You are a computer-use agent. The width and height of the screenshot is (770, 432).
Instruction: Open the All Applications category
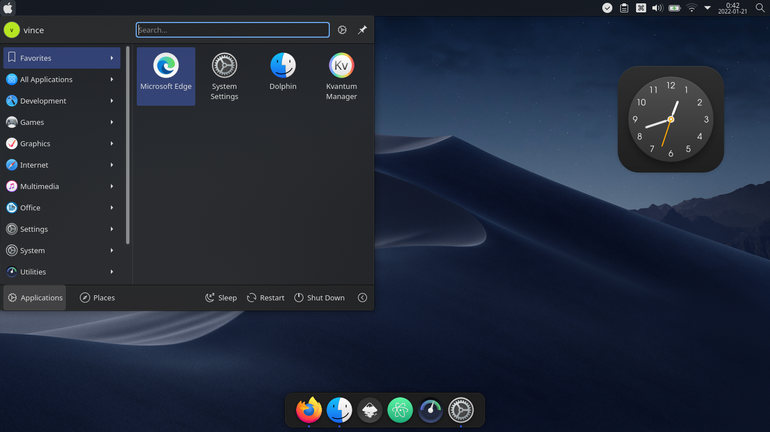61,79
